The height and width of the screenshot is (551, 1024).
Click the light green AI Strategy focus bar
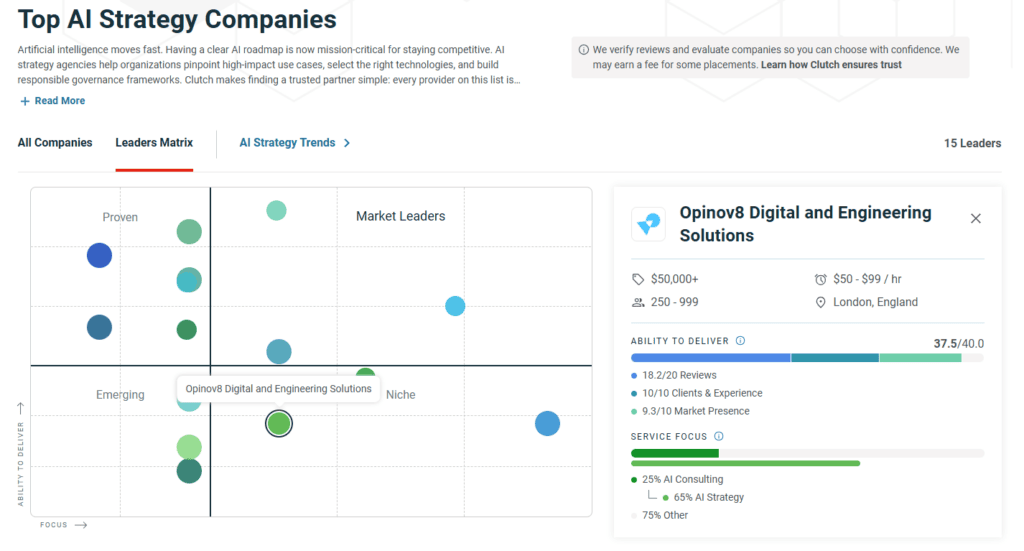click(x=745, y=464)
